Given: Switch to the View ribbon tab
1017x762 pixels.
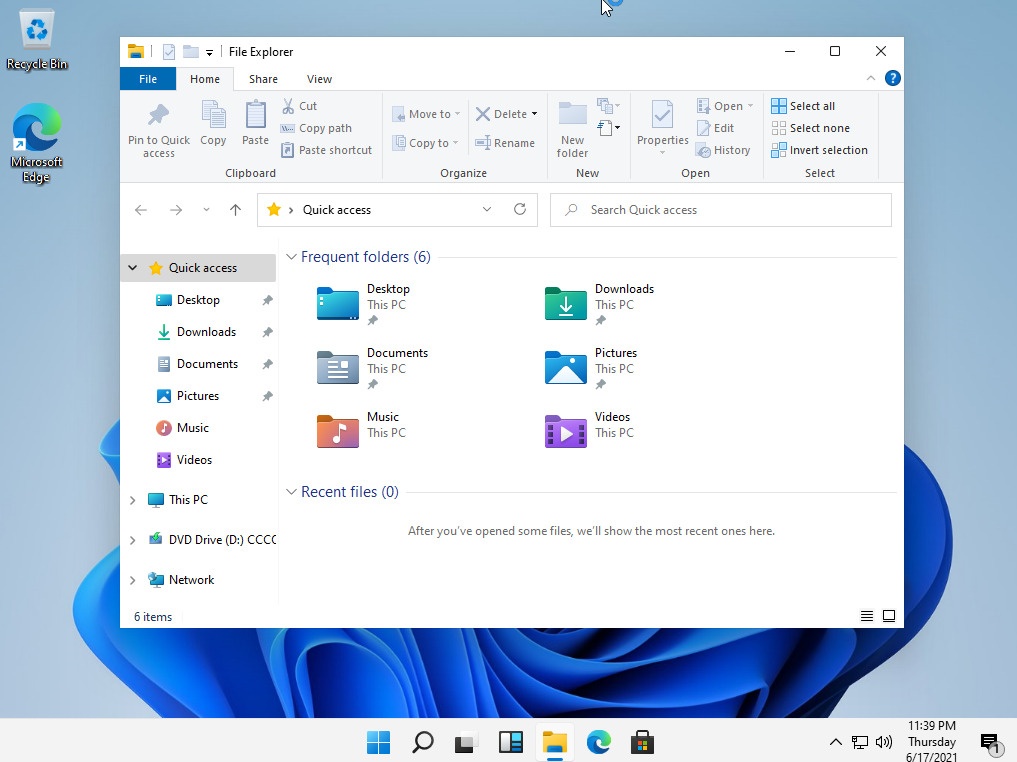Looking at the screenshot, I should 319,79.
